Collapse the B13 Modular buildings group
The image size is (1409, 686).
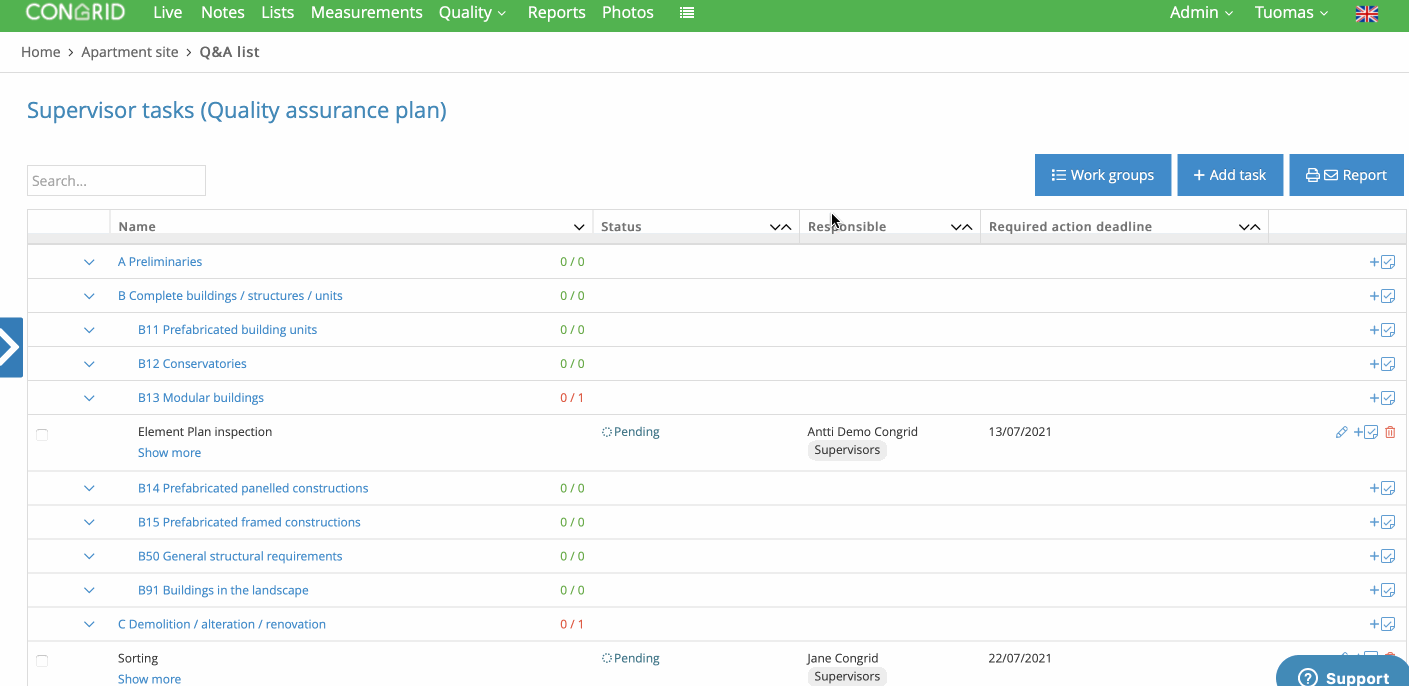(x=89, y=398)
